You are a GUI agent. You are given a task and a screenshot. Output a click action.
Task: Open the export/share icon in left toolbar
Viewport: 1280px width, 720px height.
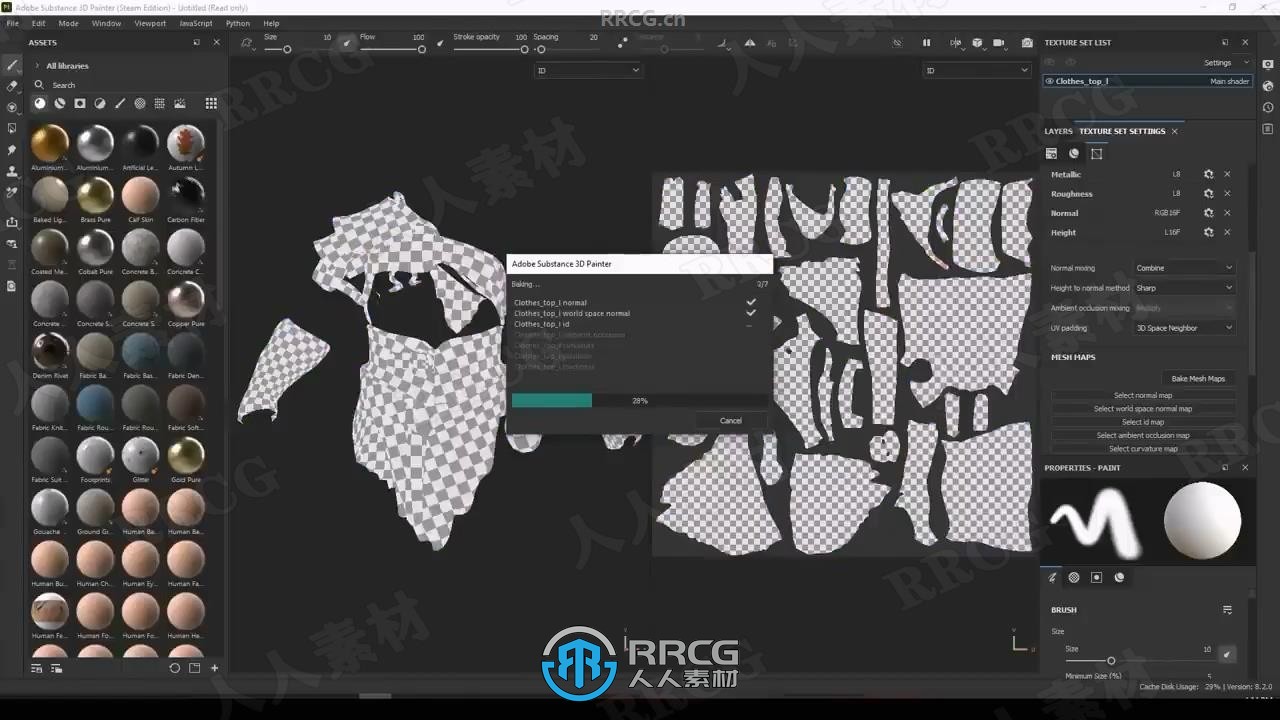12,222
